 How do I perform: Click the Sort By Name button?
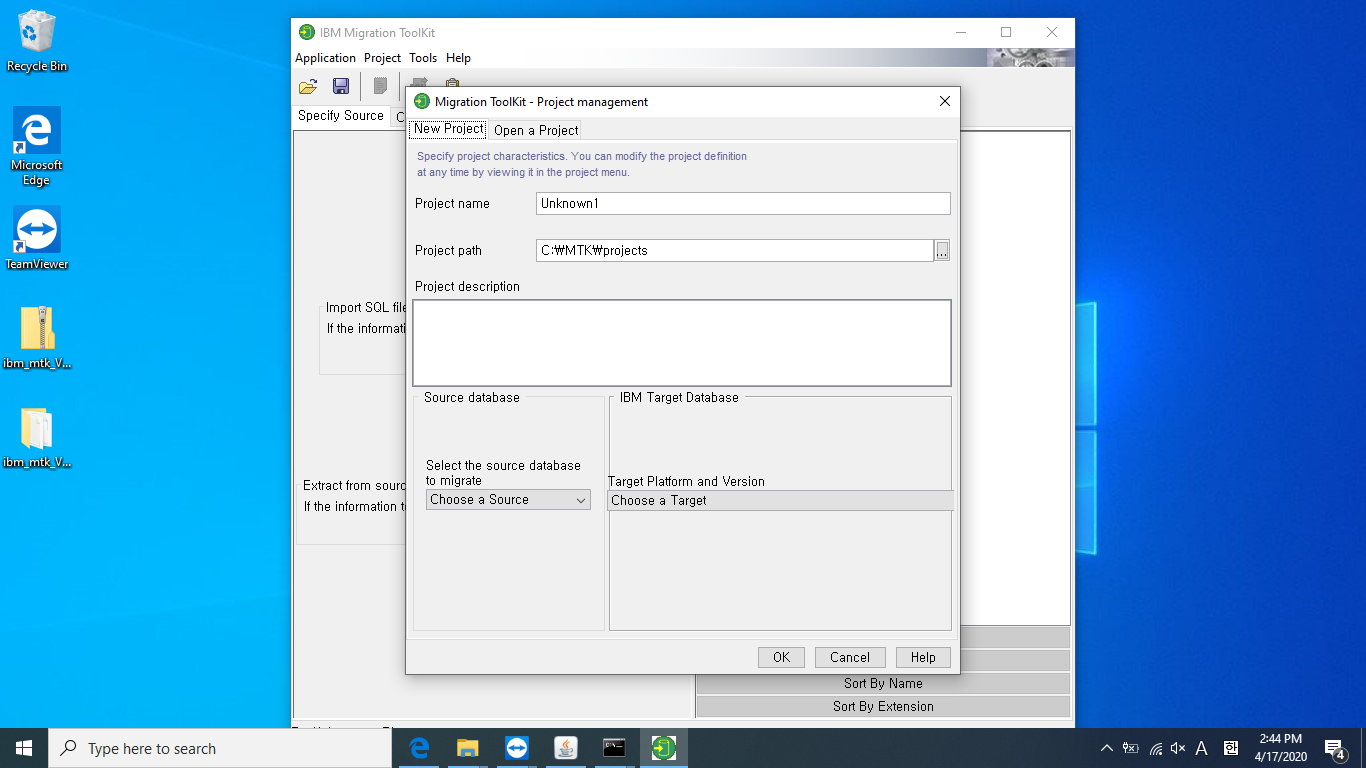pos(883,684)
